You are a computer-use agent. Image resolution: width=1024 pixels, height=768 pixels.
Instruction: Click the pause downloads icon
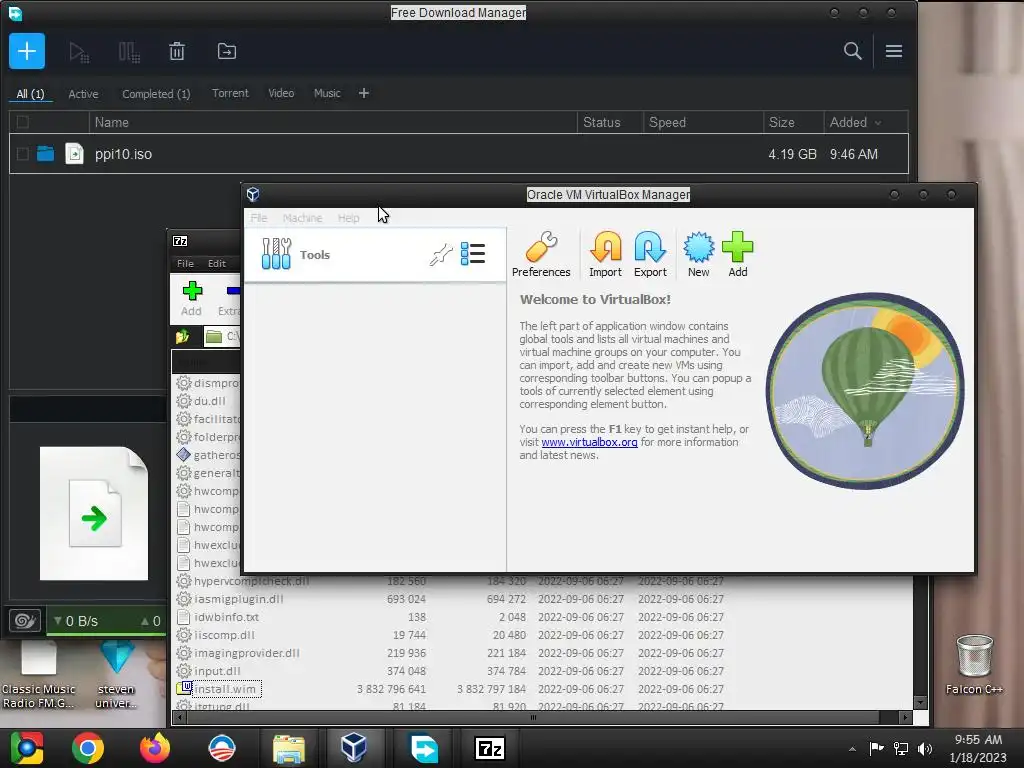tap(129, 52)
